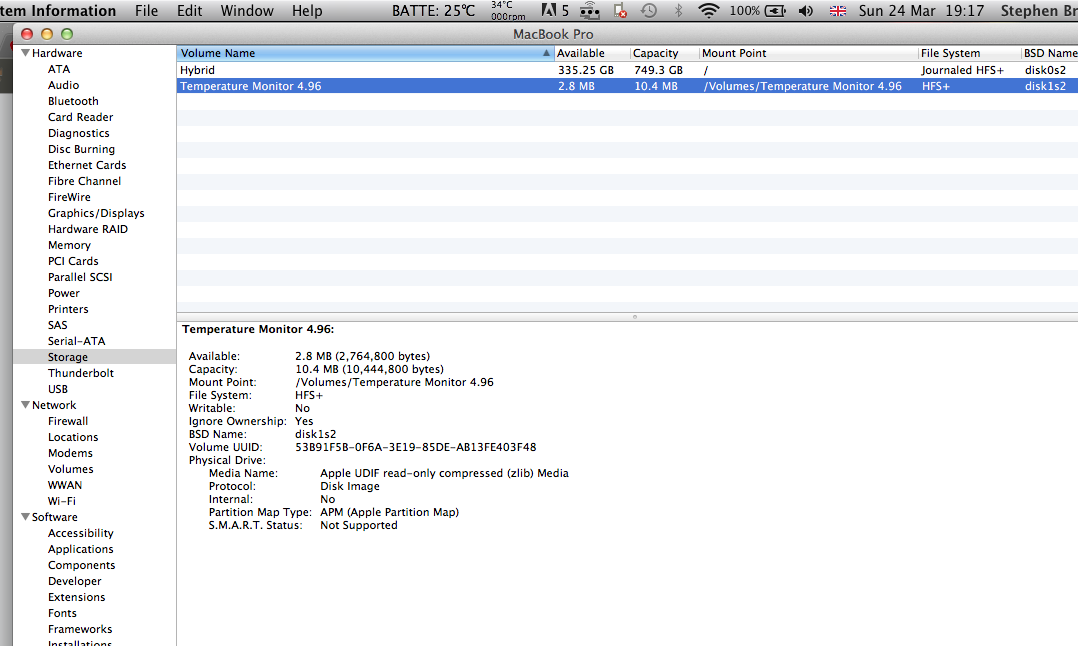Select Extensions under Software
This screenshot has height=646, width=1078.
point(76,597)
